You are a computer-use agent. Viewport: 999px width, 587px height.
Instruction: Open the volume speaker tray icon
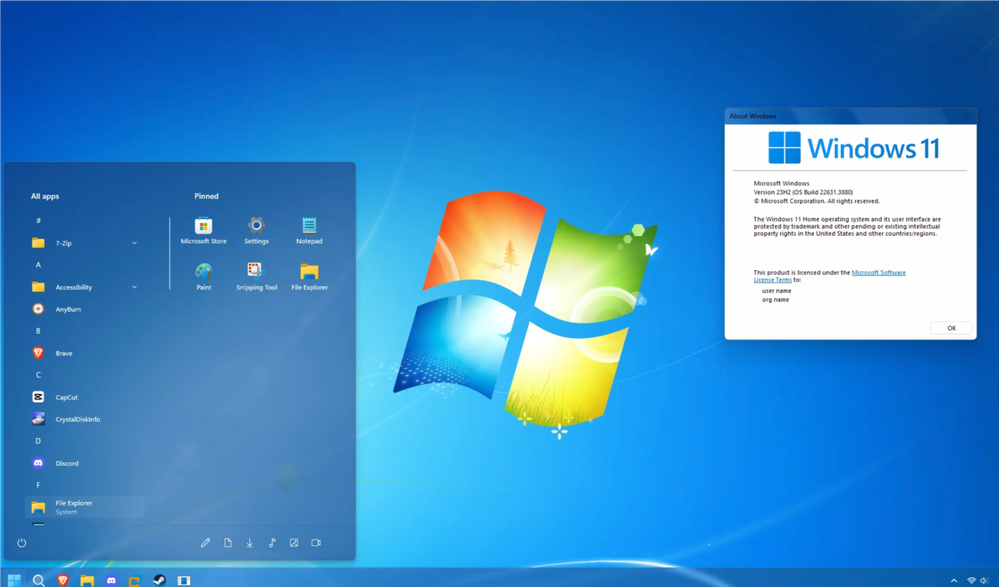(984, 581)
